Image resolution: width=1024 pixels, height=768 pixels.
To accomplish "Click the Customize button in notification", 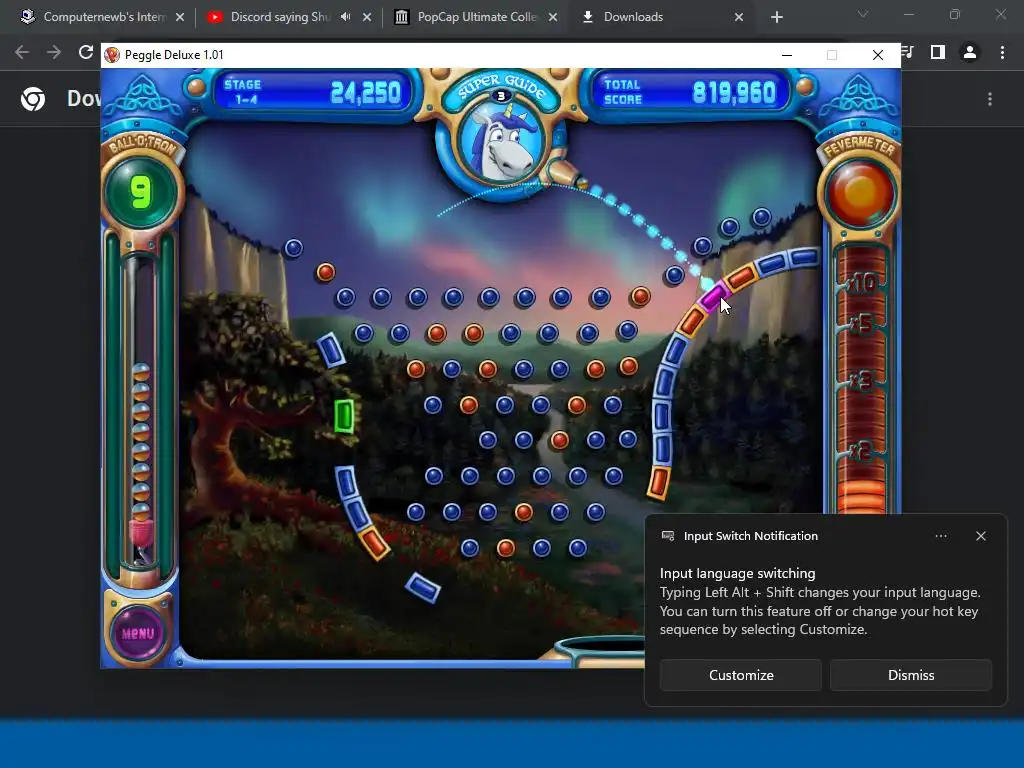I will point(741,675).
